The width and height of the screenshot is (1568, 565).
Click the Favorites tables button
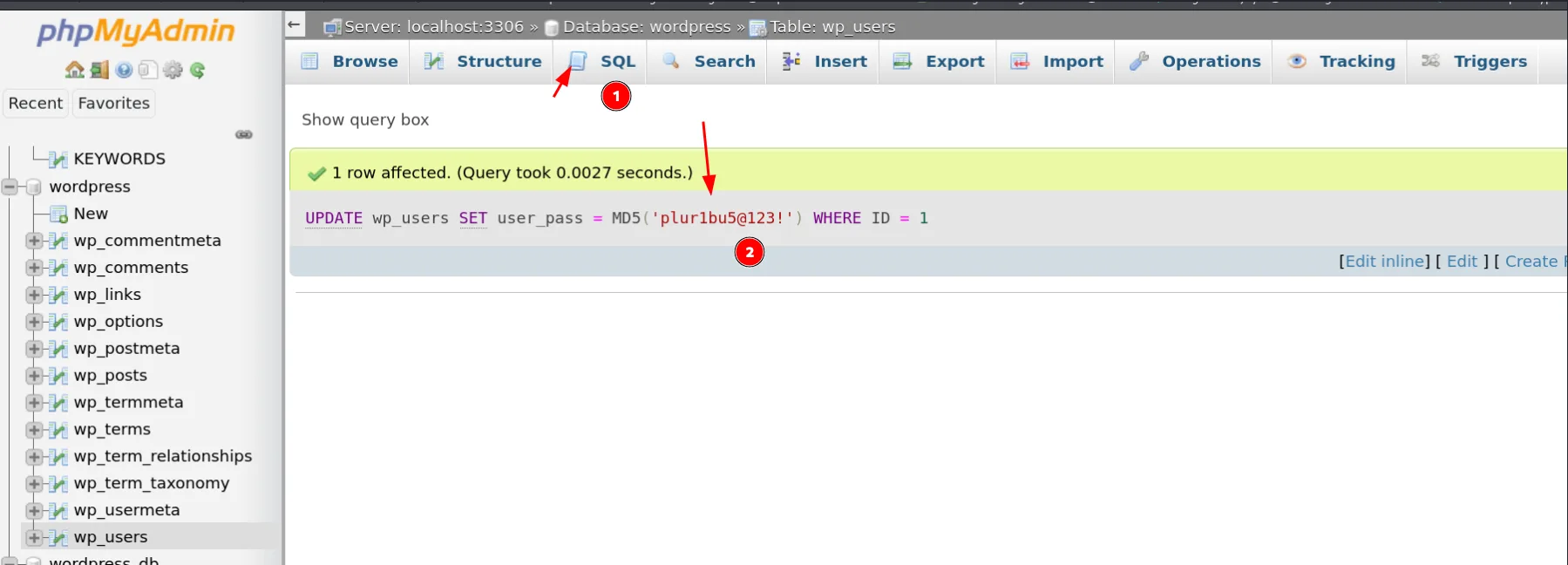point(114,104)
